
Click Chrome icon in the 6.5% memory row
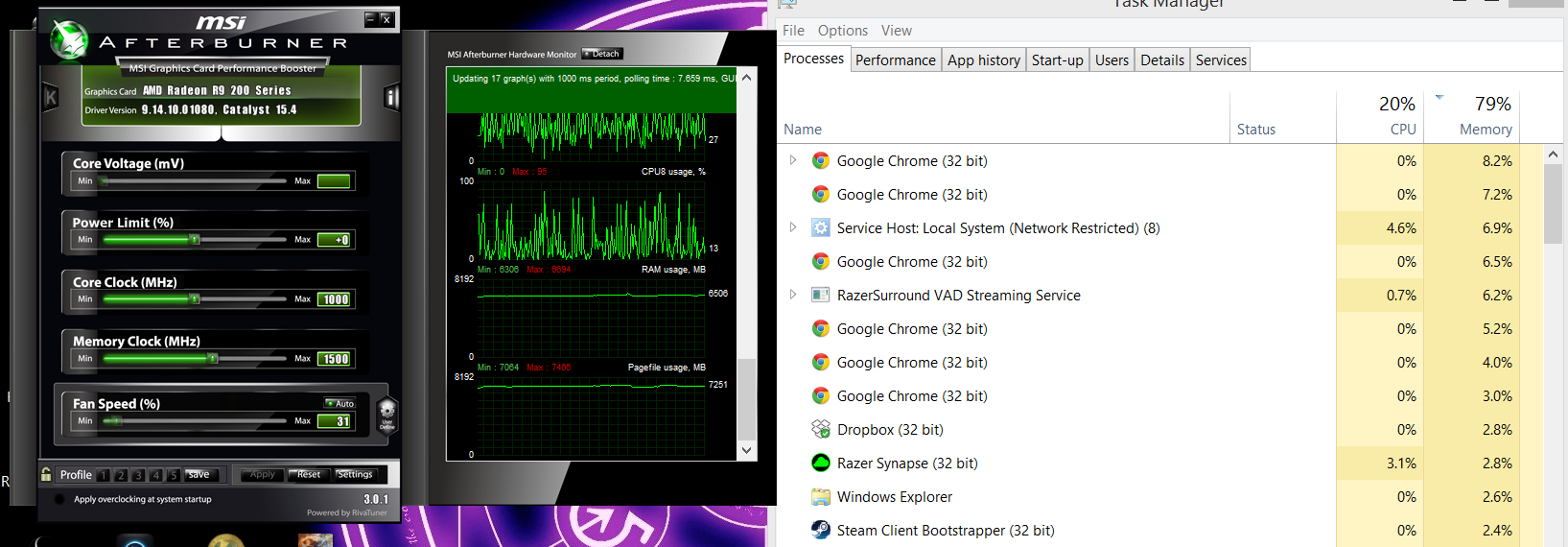(821, 261)
